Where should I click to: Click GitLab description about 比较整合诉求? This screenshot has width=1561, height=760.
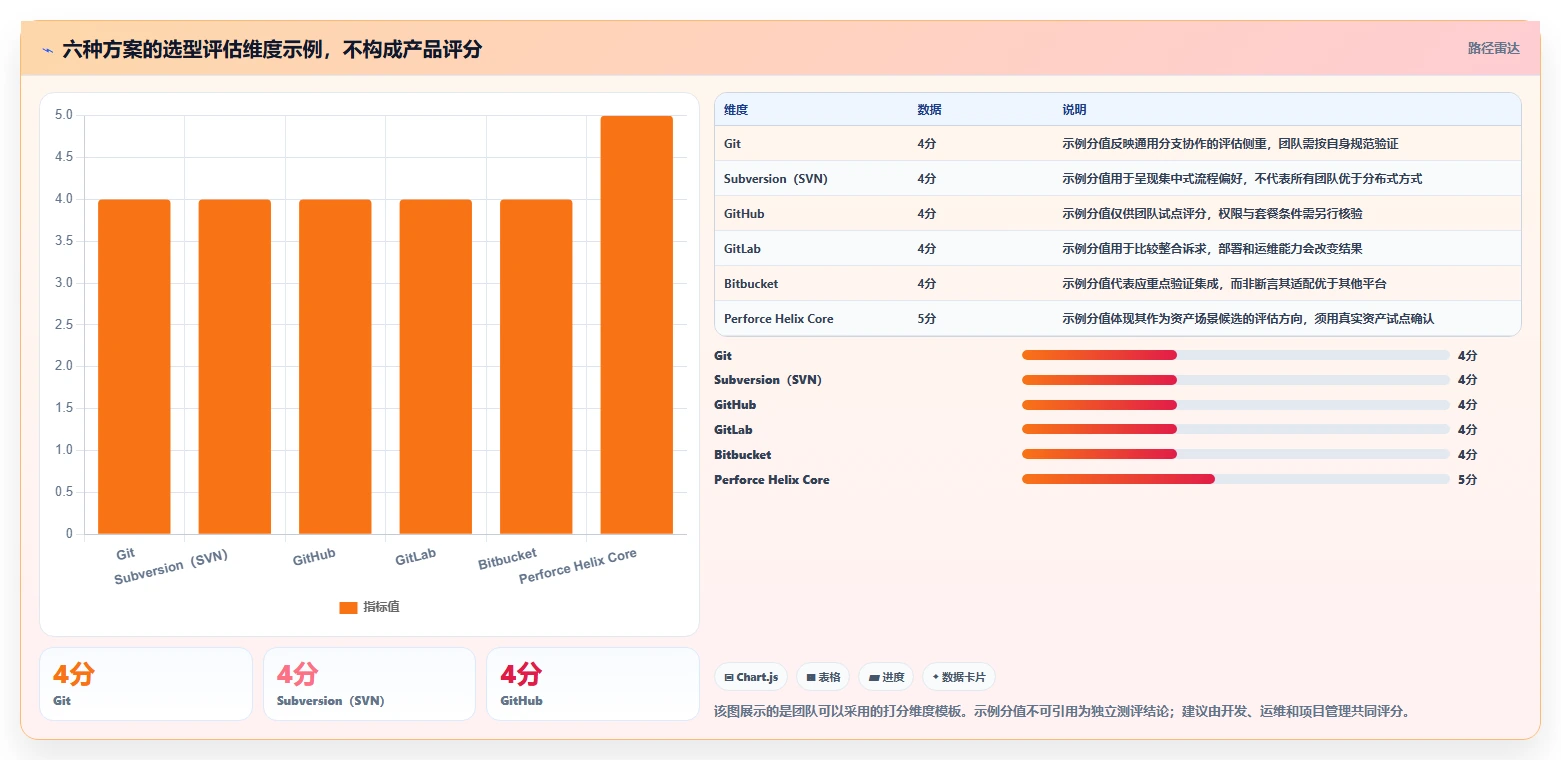tap(1212, 248)
